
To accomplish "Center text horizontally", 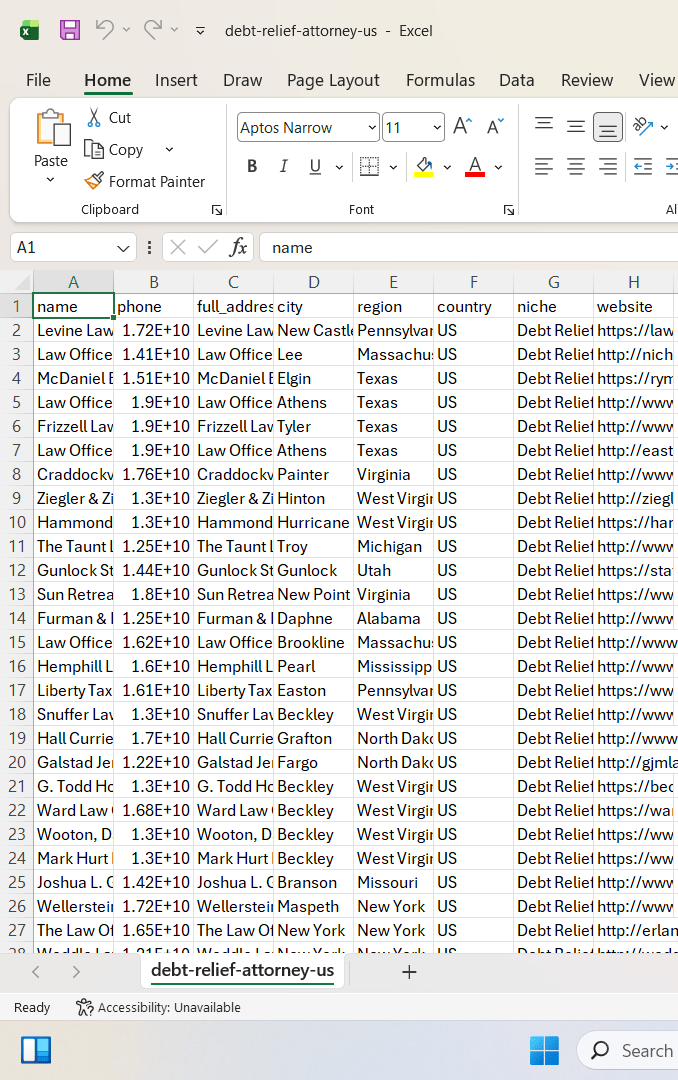I will click(x=576, y=166).
